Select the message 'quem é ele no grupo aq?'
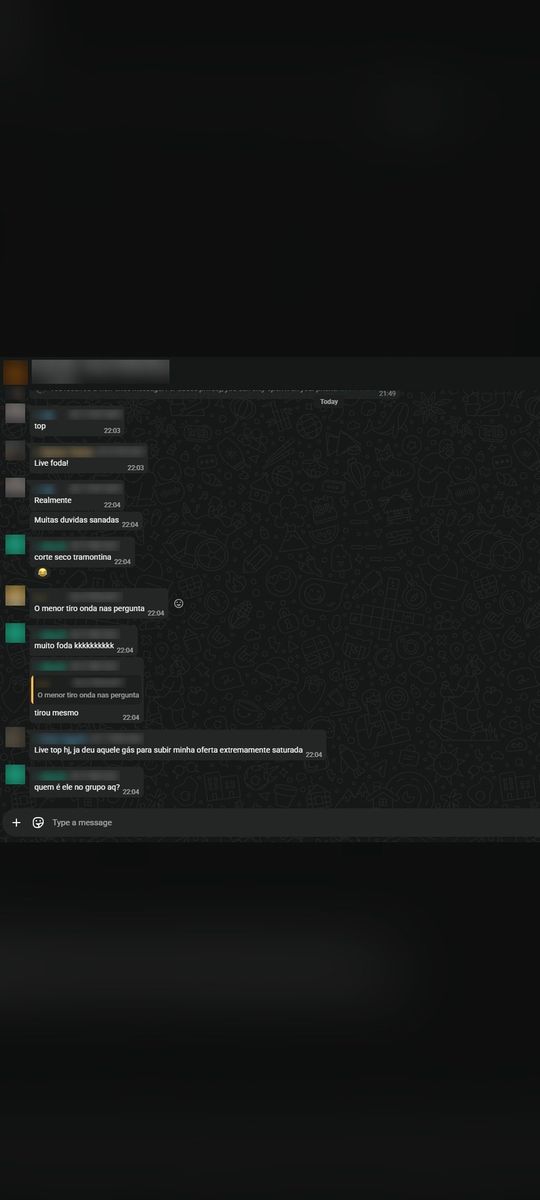 tap(77, 787)
